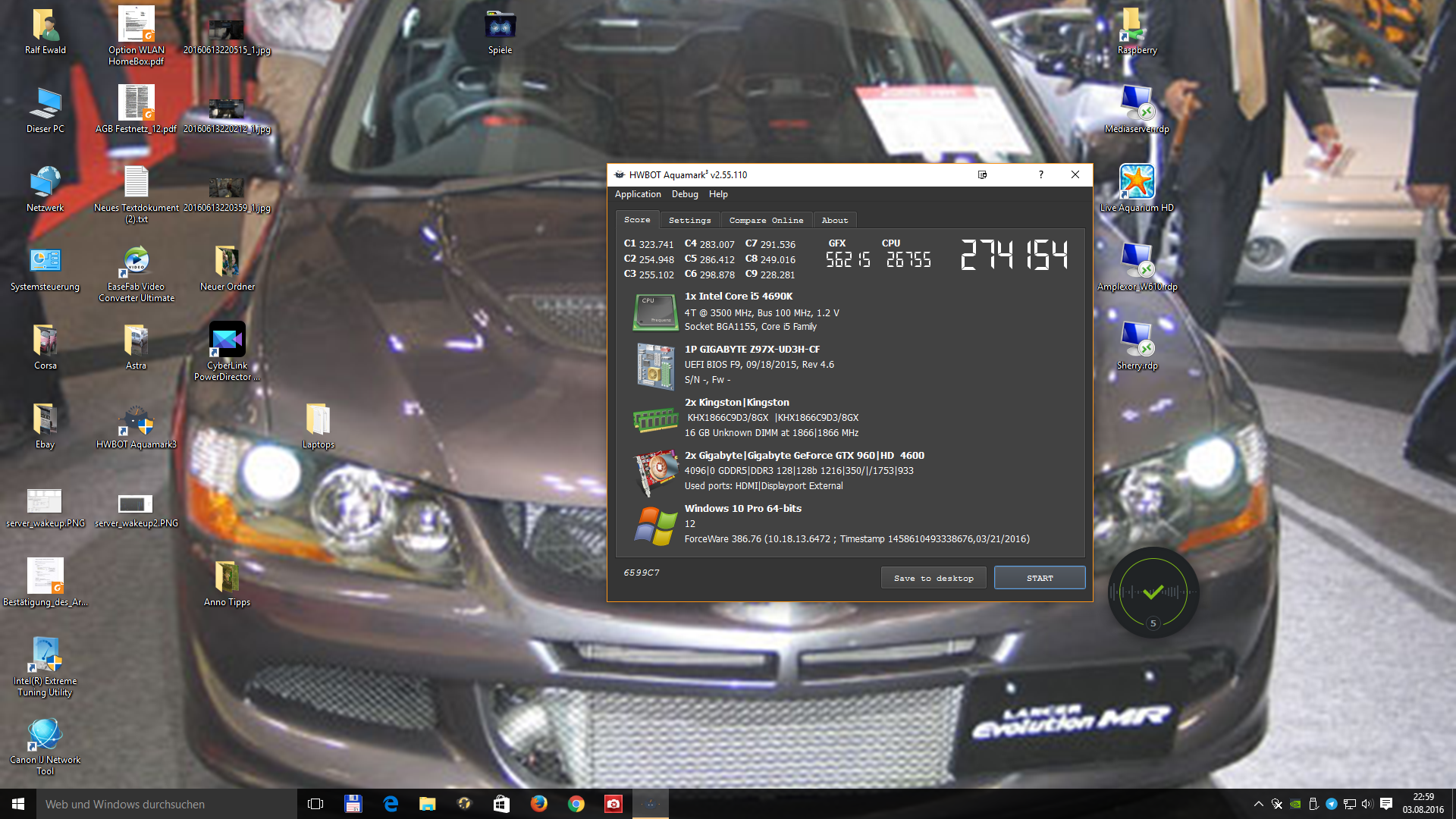
Task: Select Amplexor_W610.rdp shortcut
Action: coord(1137,267)
